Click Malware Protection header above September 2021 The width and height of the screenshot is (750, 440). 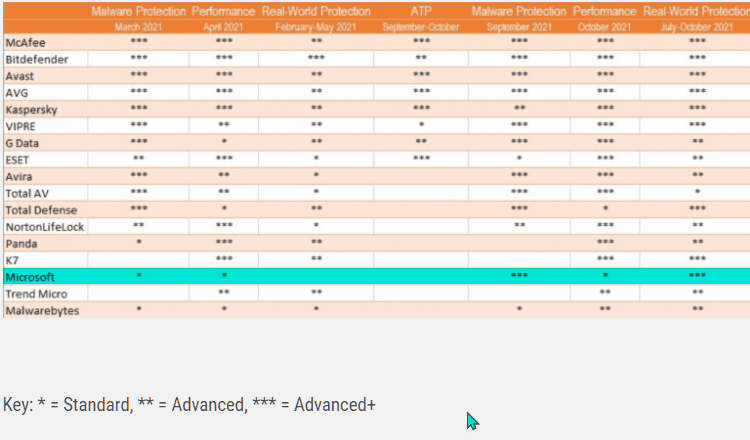pyautogui.click(x=519, y=11)
